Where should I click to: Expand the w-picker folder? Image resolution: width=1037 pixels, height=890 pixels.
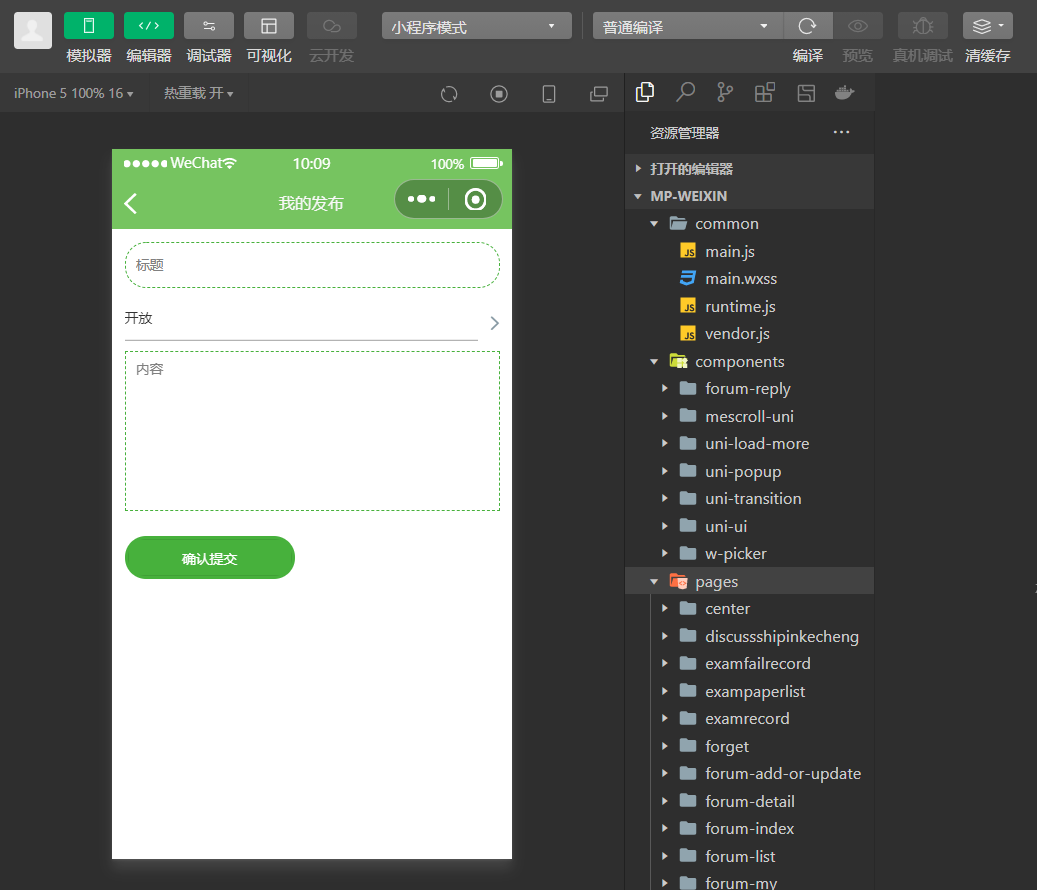749,553
